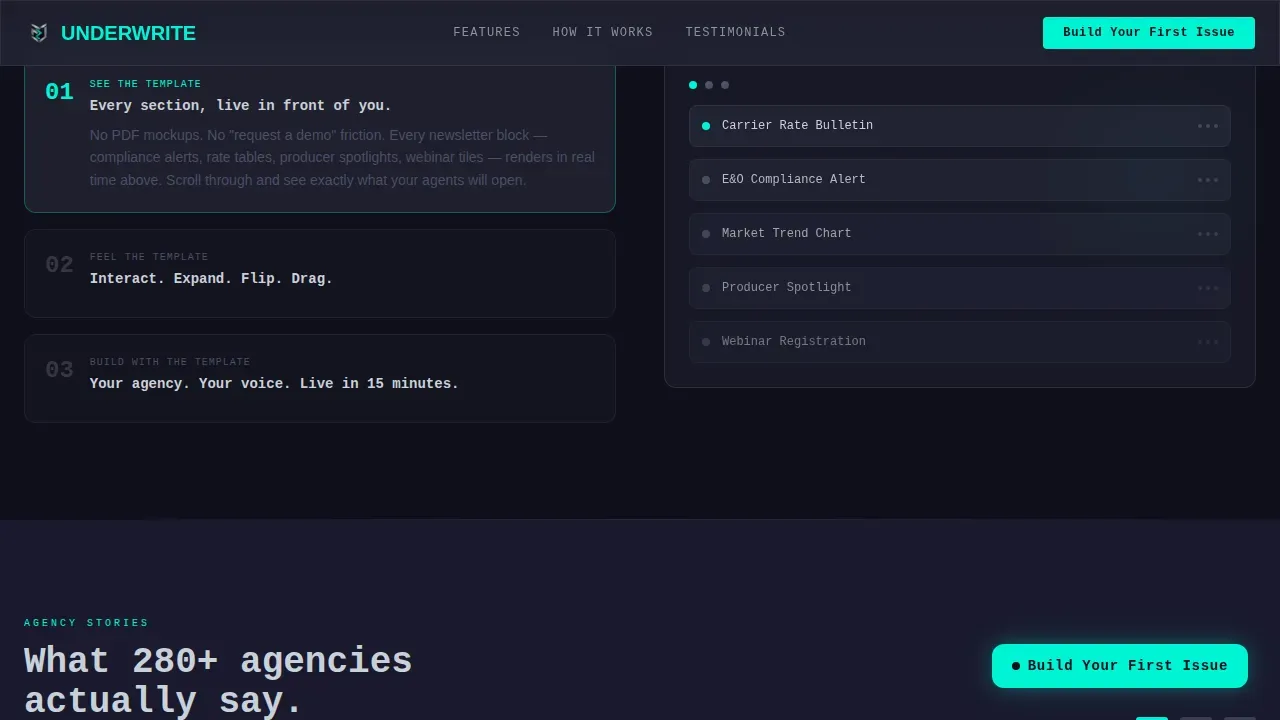Click floating Build Your First Issue button
1280x720 pixels.
(x=1120, y=666)
